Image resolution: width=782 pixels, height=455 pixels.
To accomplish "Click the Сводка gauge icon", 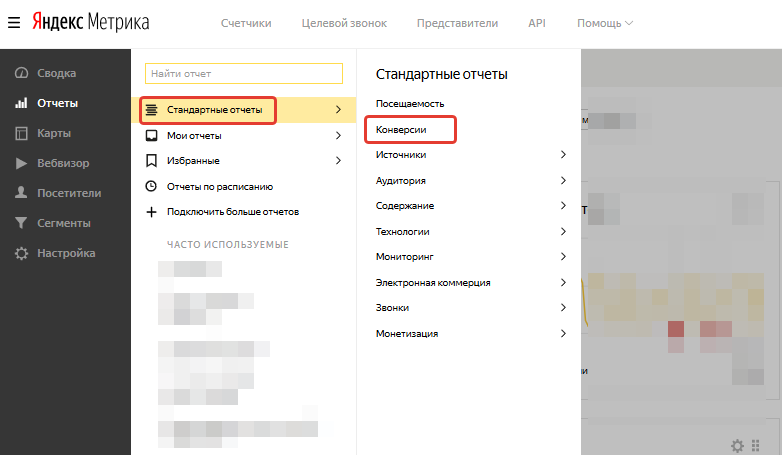I will point(21,73).
